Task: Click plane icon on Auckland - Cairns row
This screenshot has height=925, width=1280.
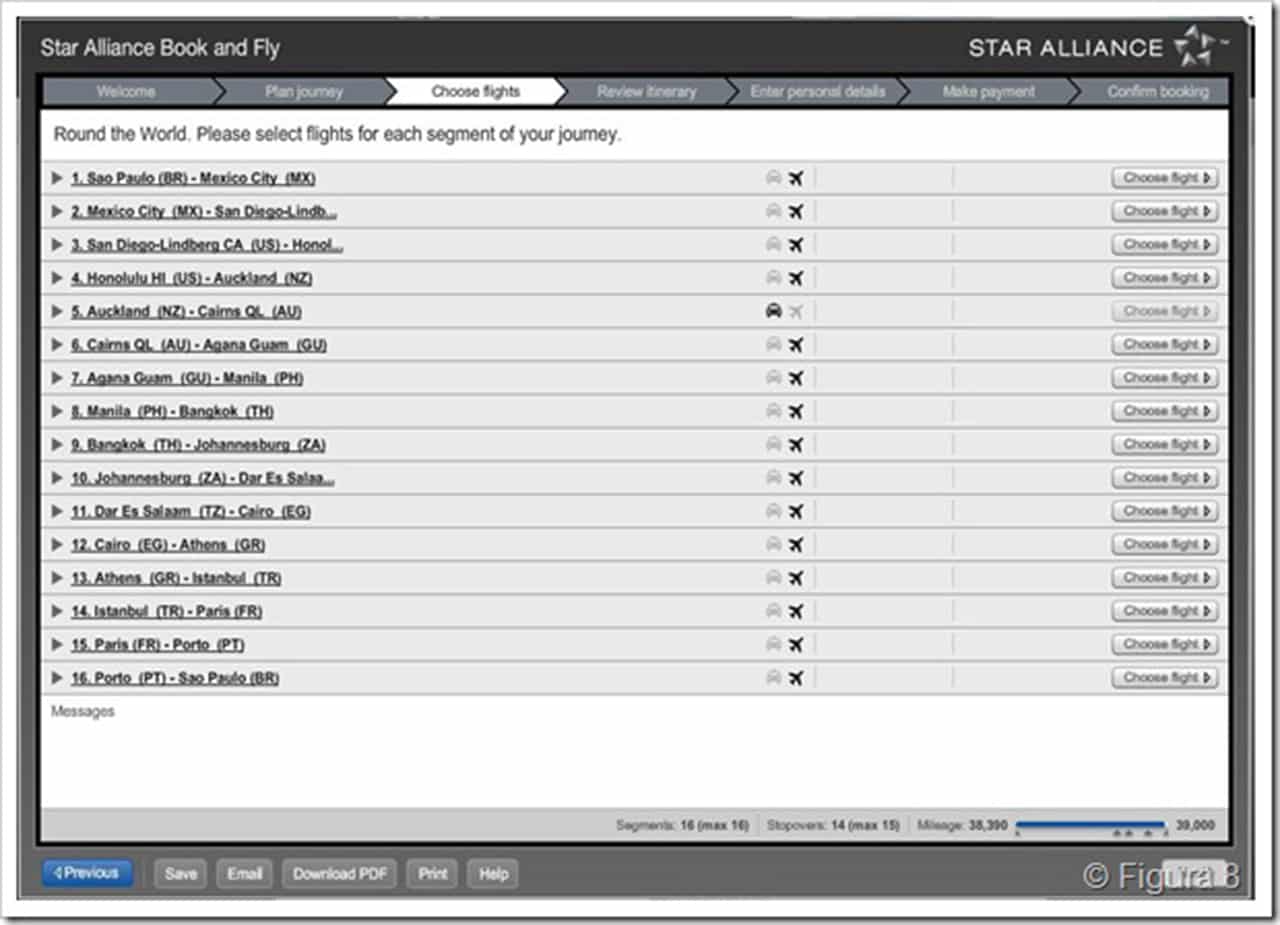Action: (796, 311)
